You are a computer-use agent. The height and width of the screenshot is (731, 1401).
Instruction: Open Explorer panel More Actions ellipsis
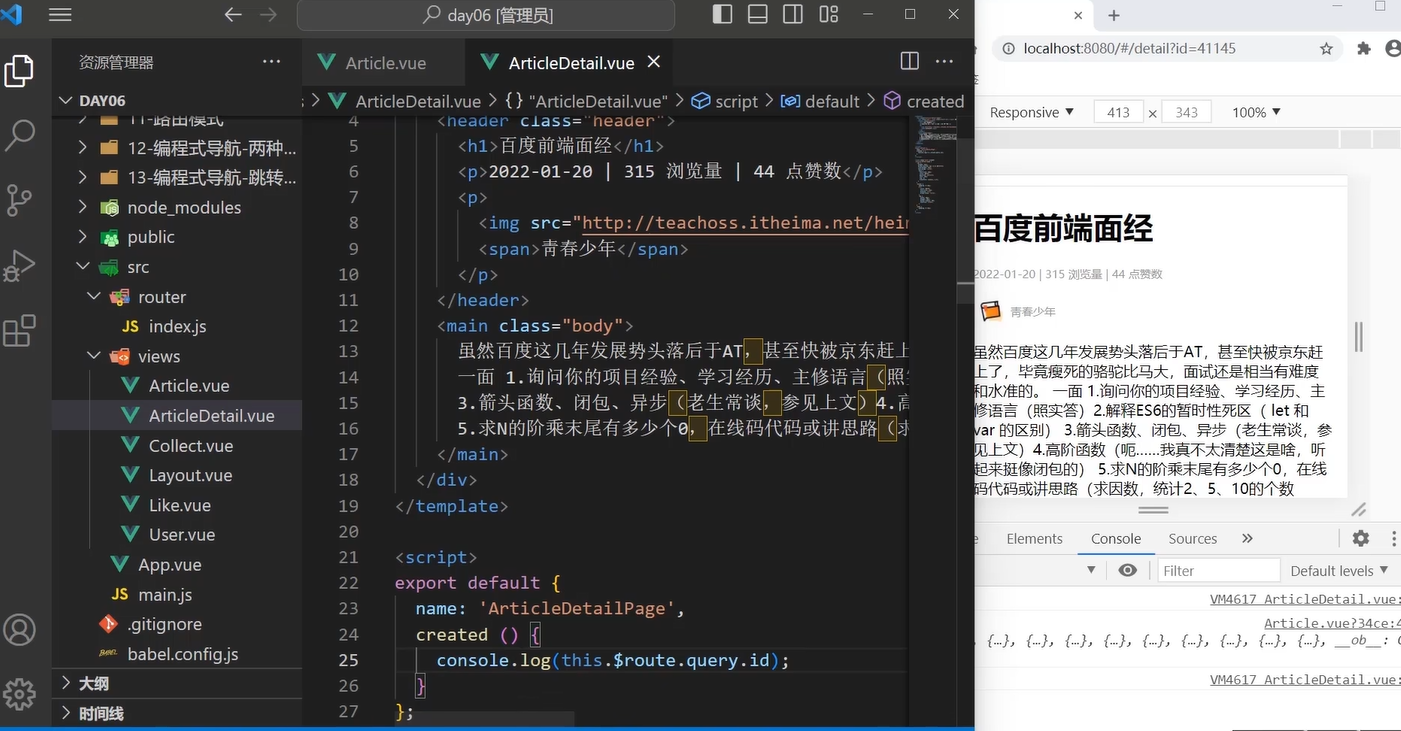click(271, 61)
